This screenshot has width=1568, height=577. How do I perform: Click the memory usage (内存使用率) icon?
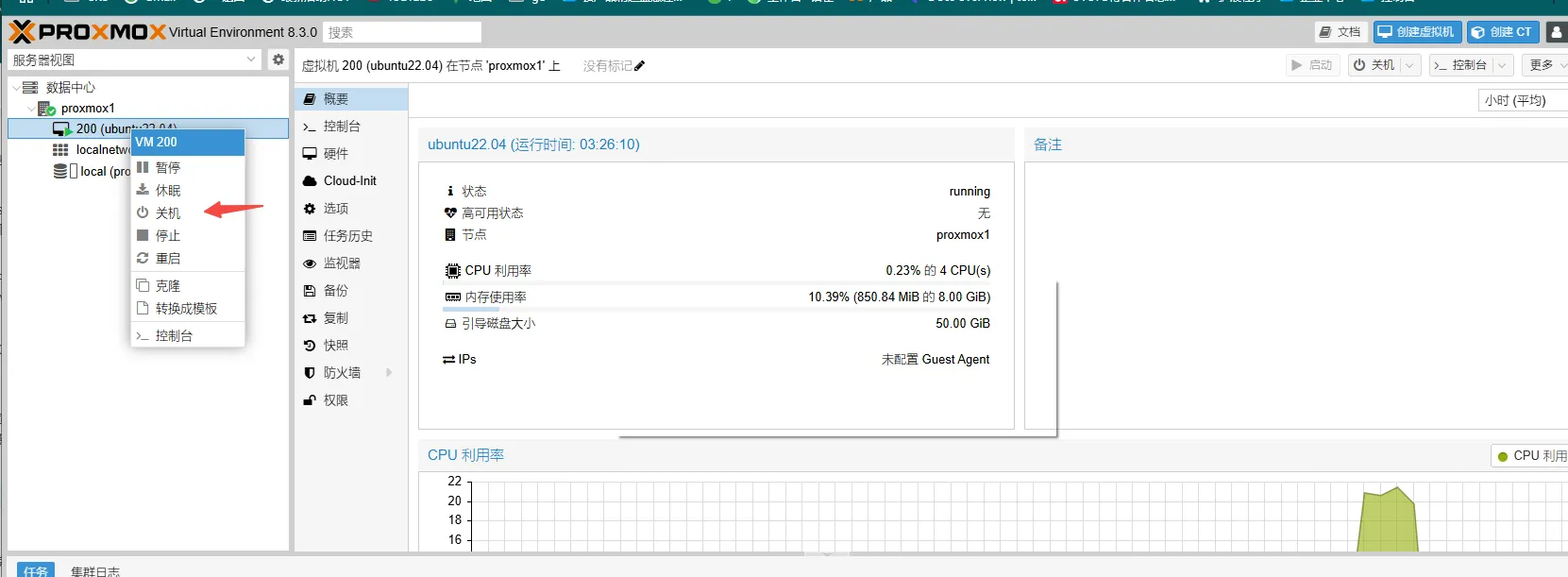click(453, 297)
